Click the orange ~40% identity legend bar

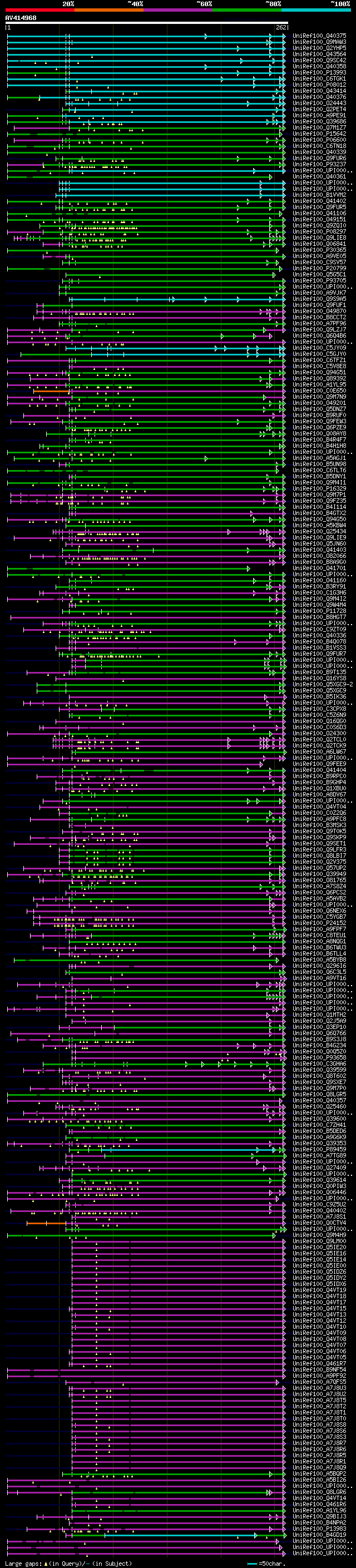(109, 10)
